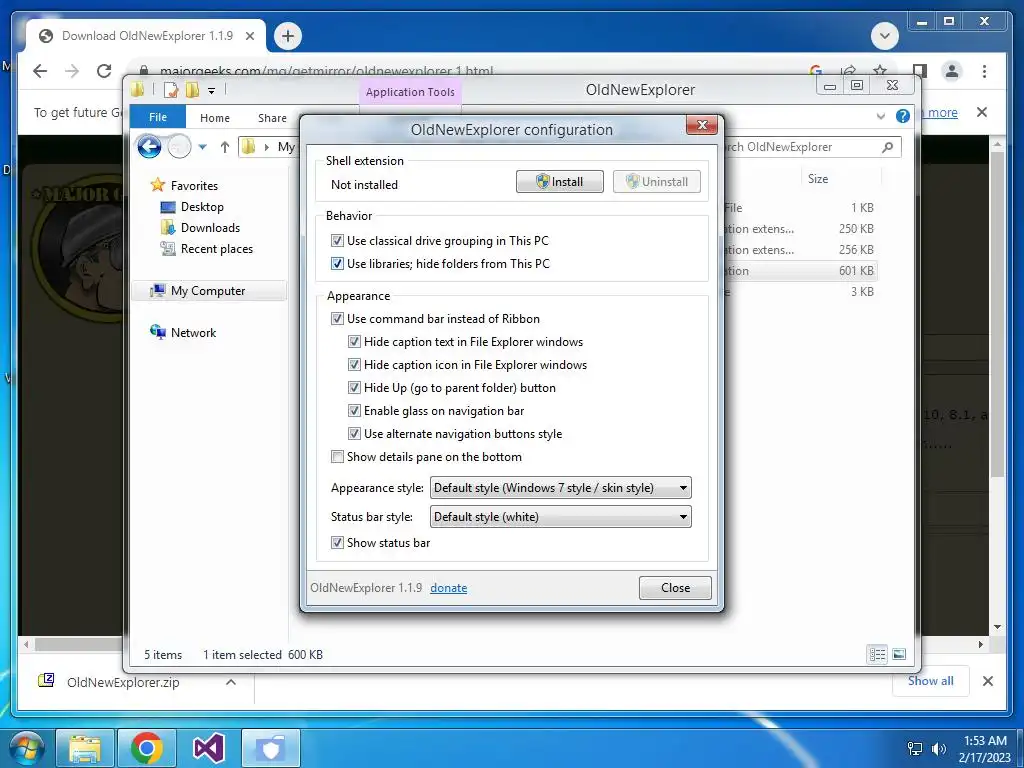The width and height of the screenshot is (1024, 768).
Task: Click Chrome's Forward arrow button
Action: [x=72, y=71]
